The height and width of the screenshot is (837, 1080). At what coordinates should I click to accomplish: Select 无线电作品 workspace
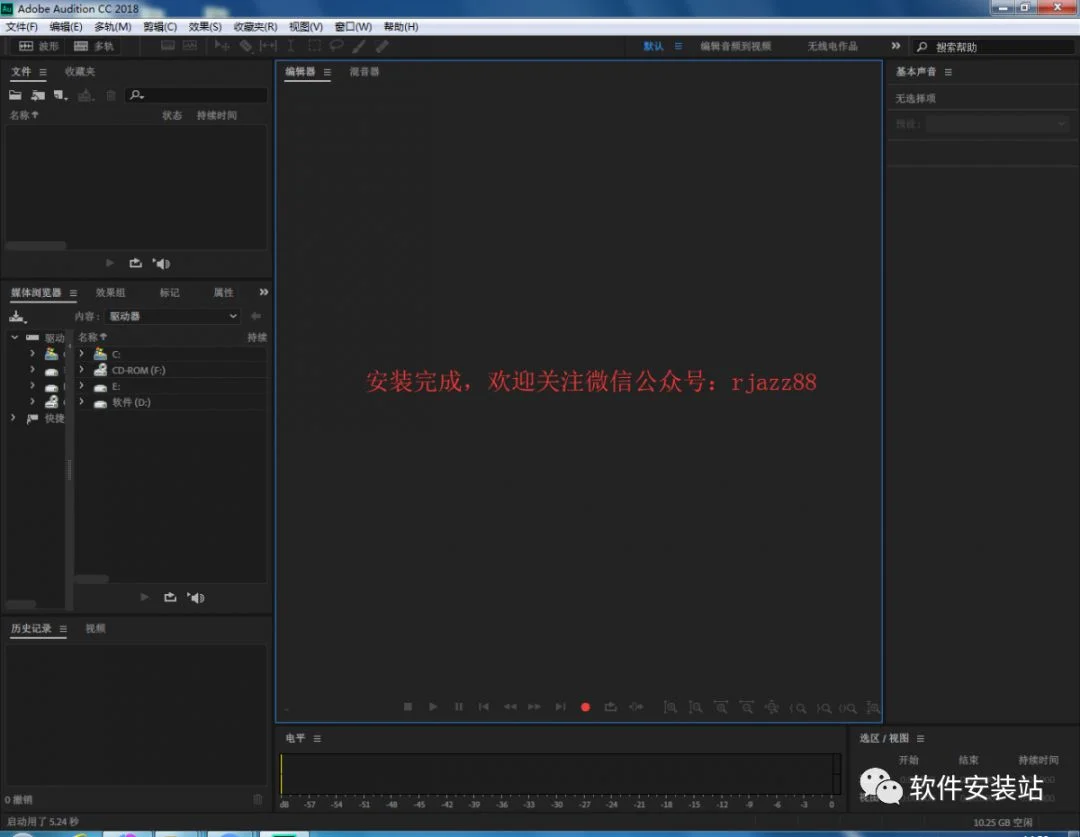(832, 46)
